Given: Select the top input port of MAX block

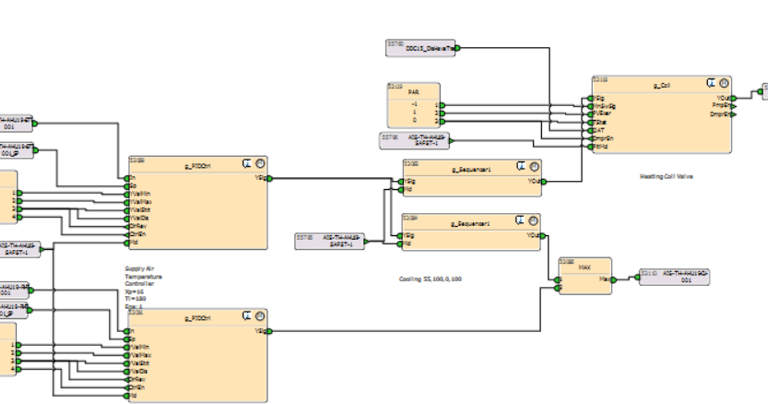Looking at the screenshot, I should [x=557, y=280].
